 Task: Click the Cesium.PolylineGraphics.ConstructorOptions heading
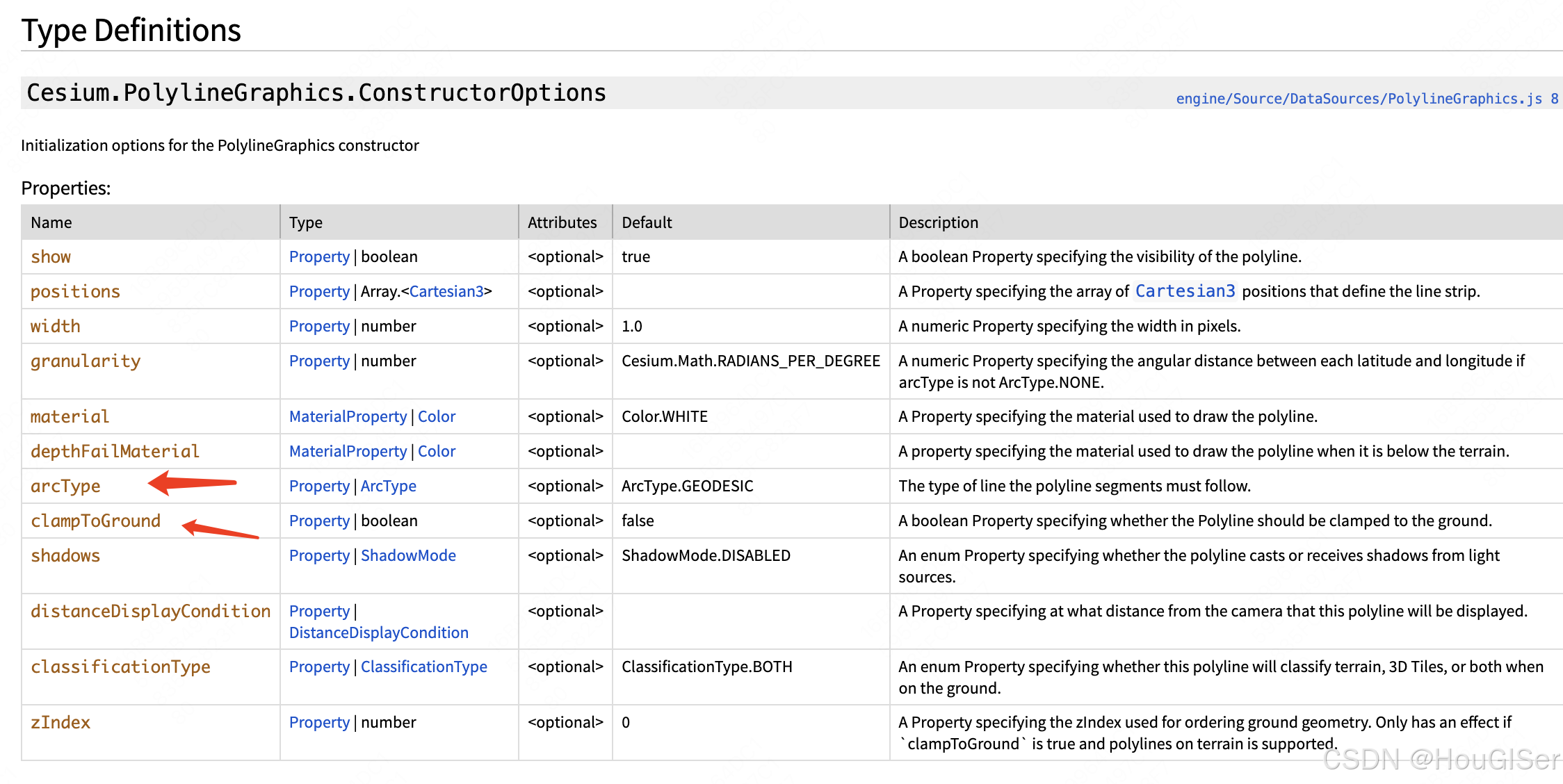(316, 93)
